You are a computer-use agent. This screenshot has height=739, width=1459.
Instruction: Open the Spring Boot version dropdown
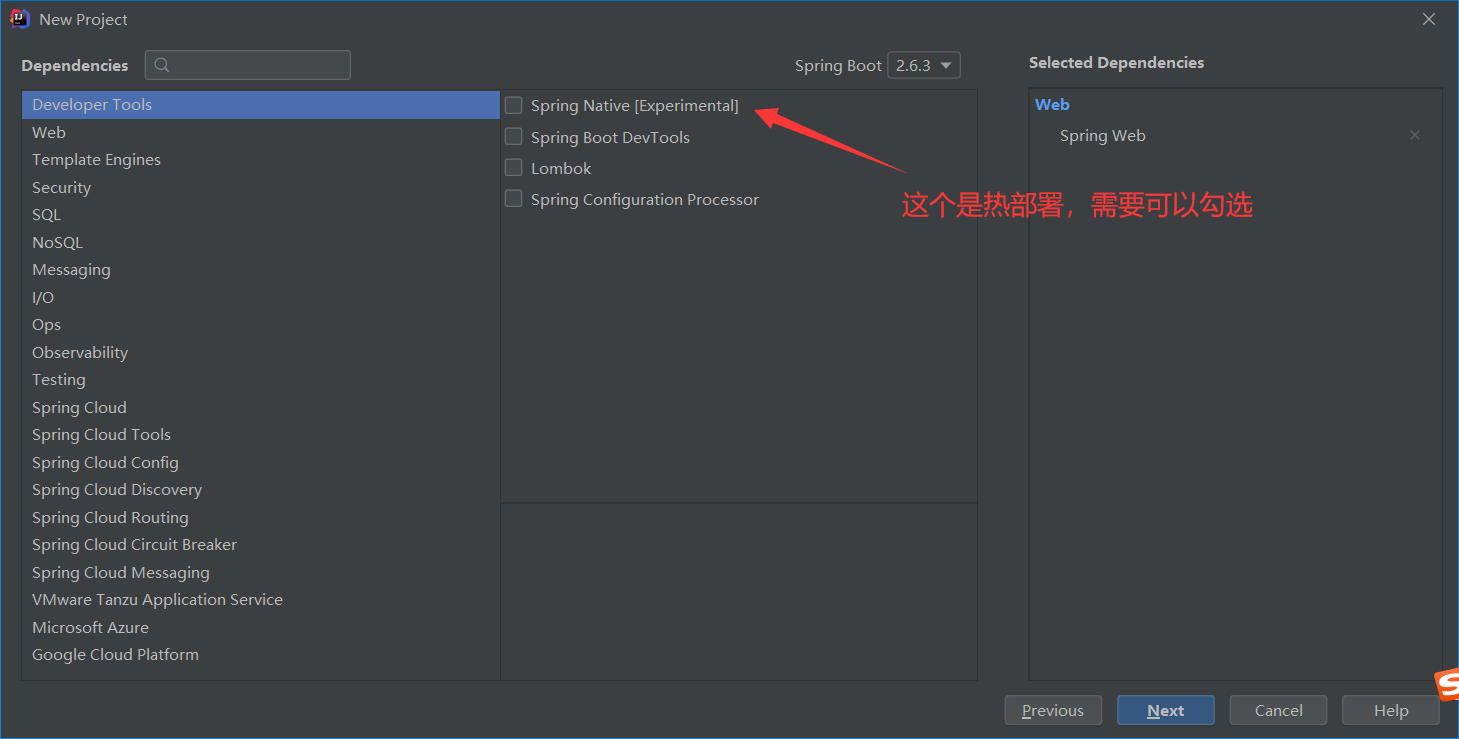[924, 65]
